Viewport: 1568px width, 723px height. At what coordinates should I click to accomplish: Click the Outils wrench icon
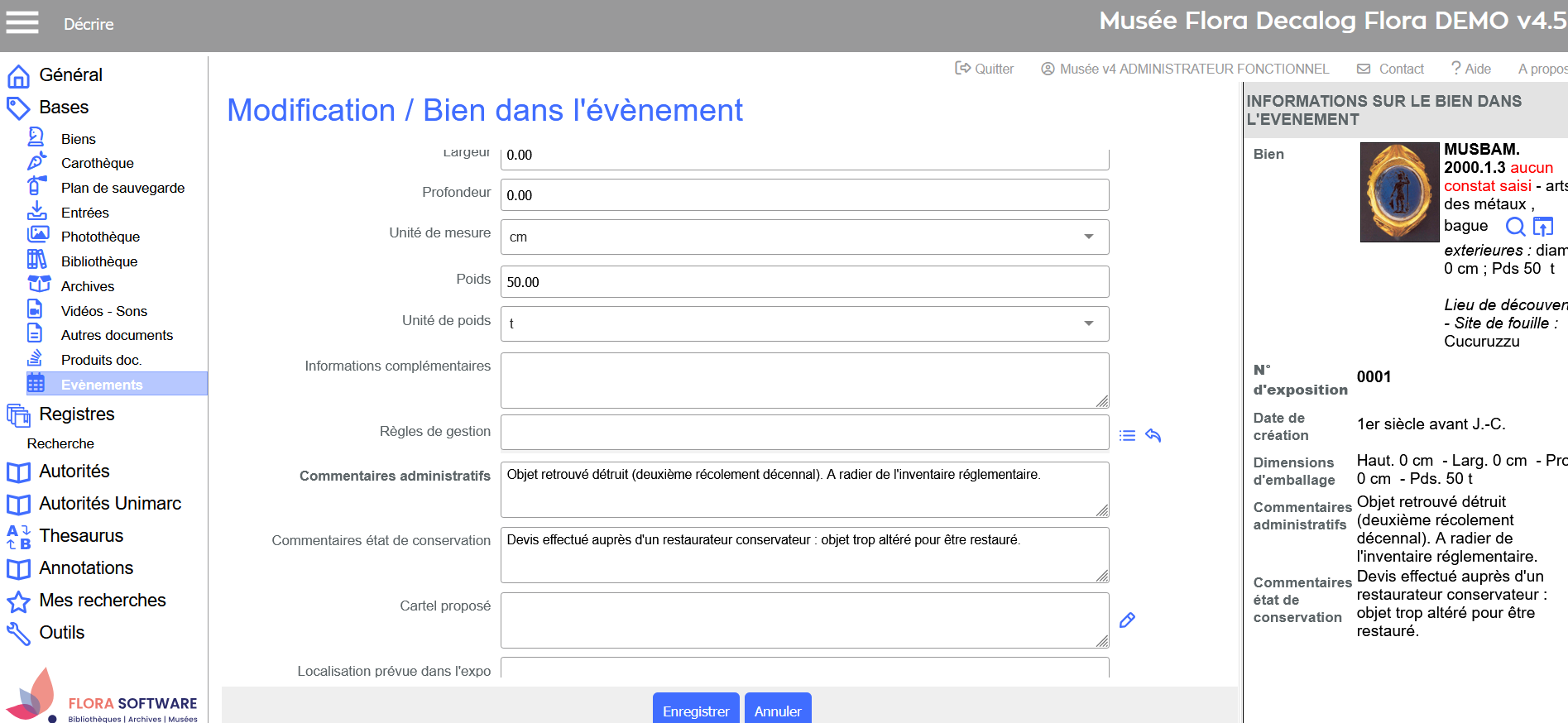[x=18, y=633]
